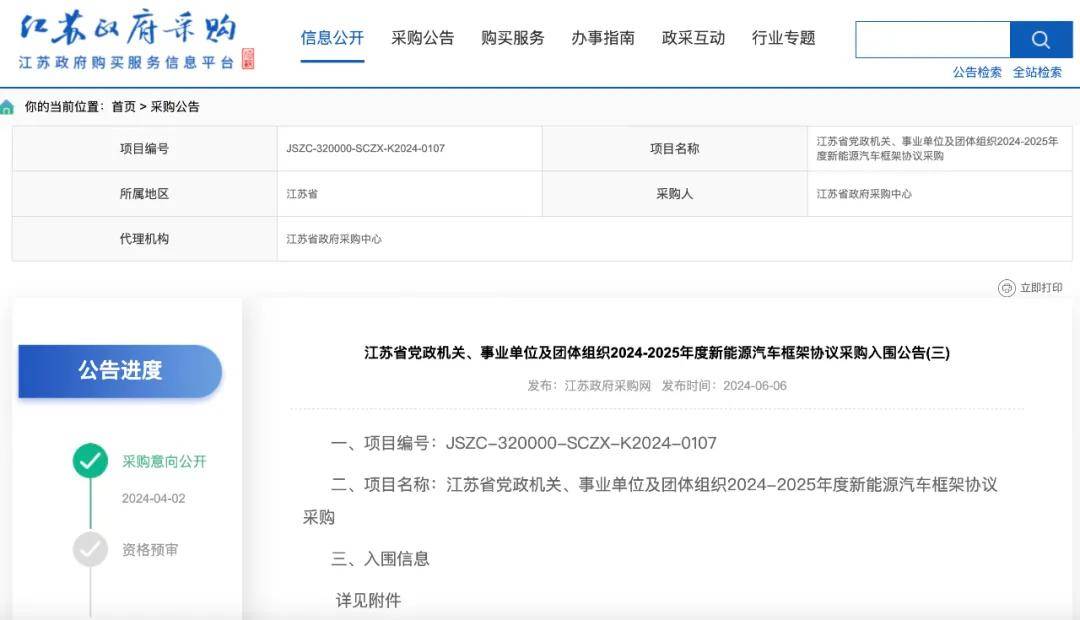Click the gray checkmark for 资格预审
The height and width of the screenshot is (620, 1080).
90,549
